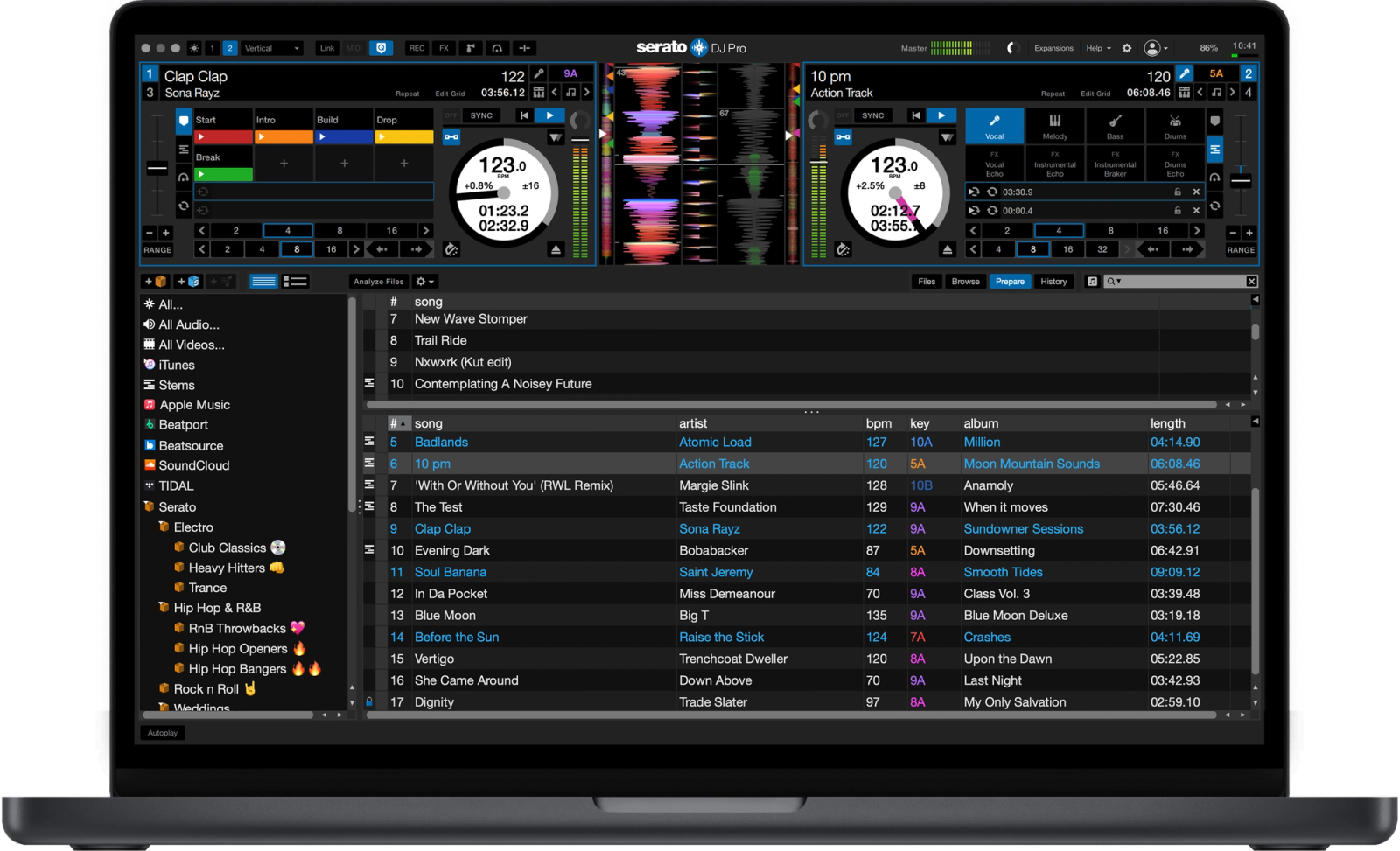Show next loop sizes on deck 1
1400x851 pixels.
[x=425, y=231]
